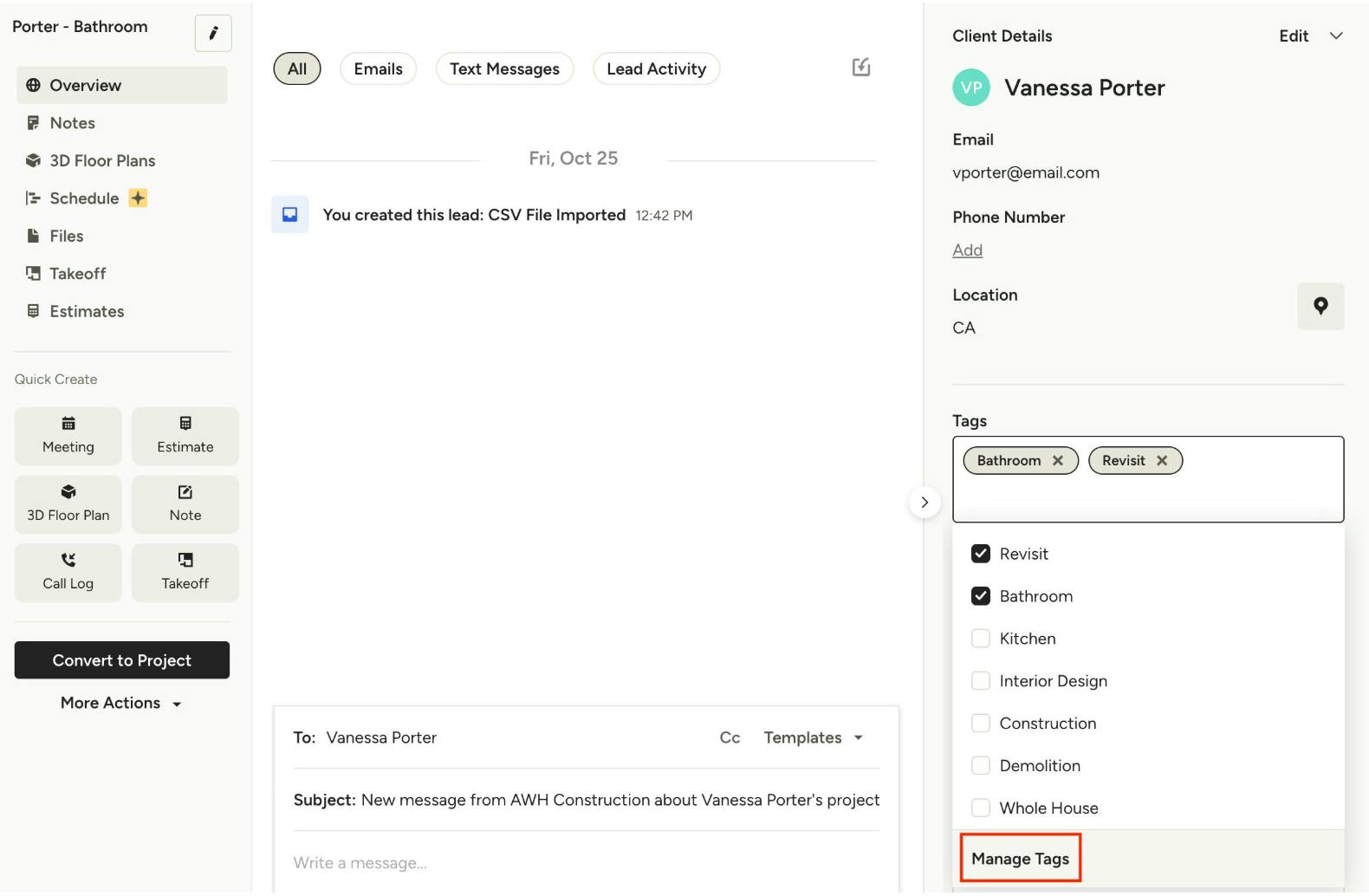Open Estimates in the sidebar
This screenshot has width=1369, height=896.
point(87,311)
